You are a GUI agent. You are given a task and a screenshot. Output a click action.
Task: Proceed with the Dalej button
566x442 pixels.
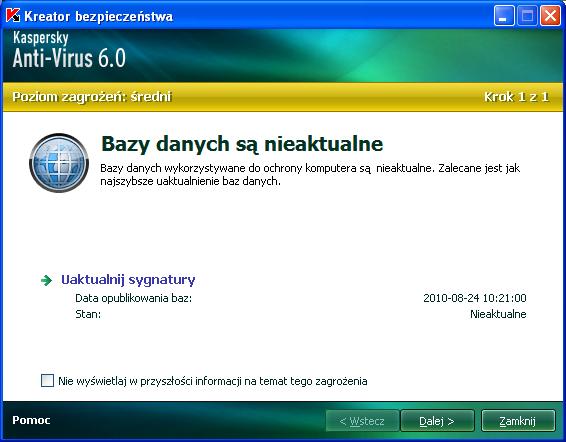pyautogui.click(x=437, y=421)
